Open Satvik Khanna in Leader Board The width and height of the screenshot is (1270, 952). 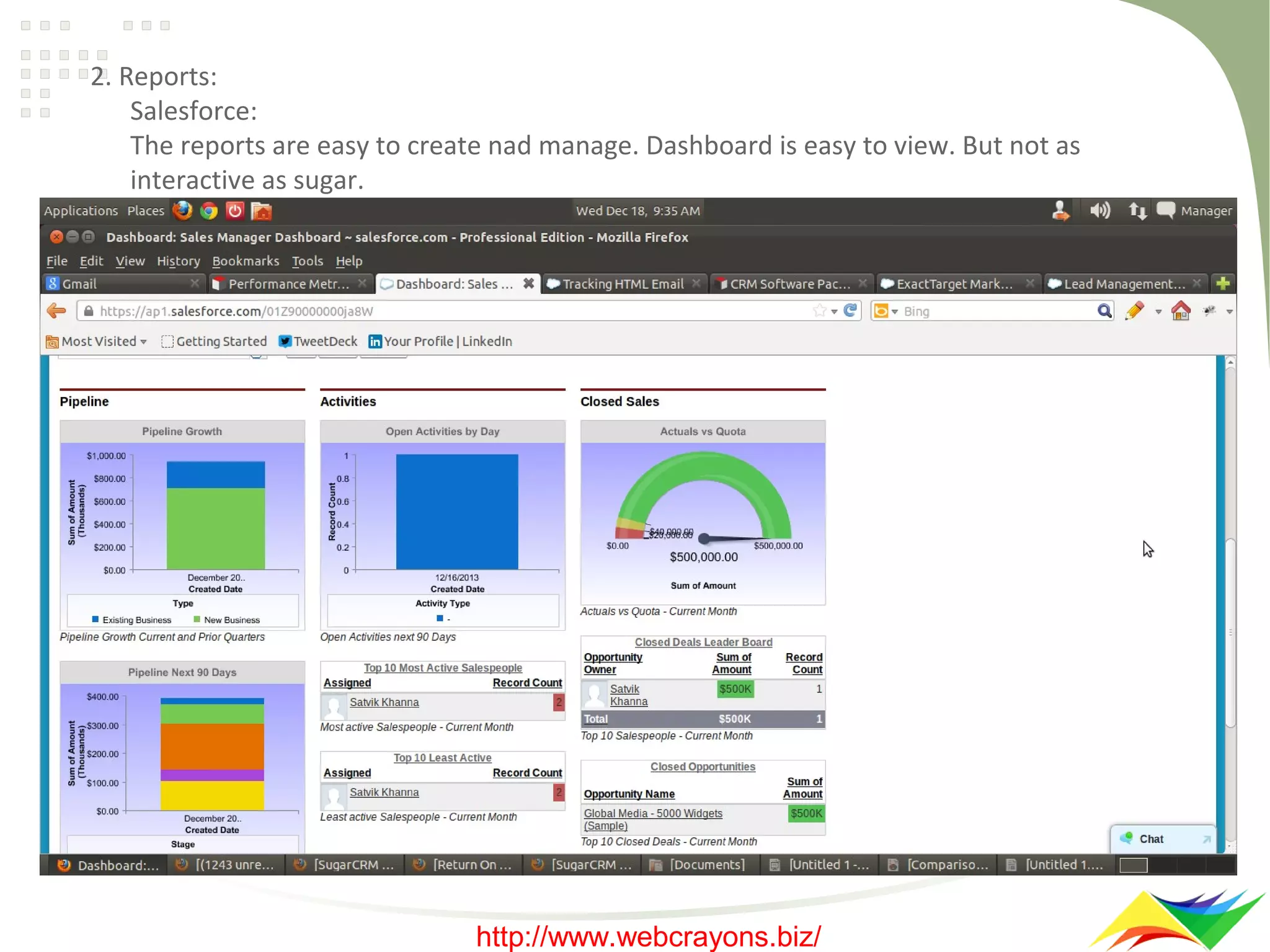629,695
